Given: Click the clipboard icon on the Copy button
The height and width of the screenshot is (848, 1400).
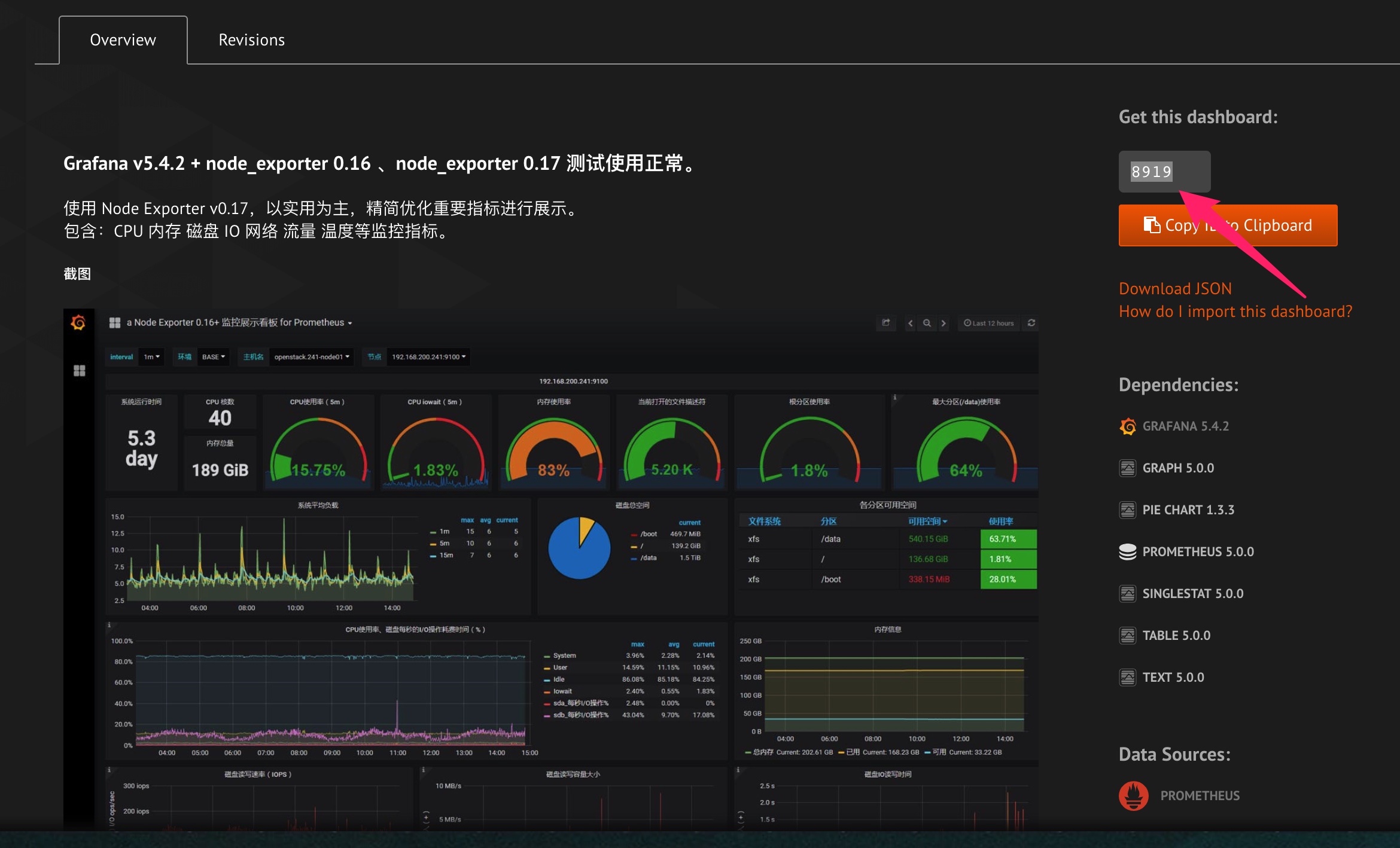Looking at the screenshot, I should click(1152, 225).
